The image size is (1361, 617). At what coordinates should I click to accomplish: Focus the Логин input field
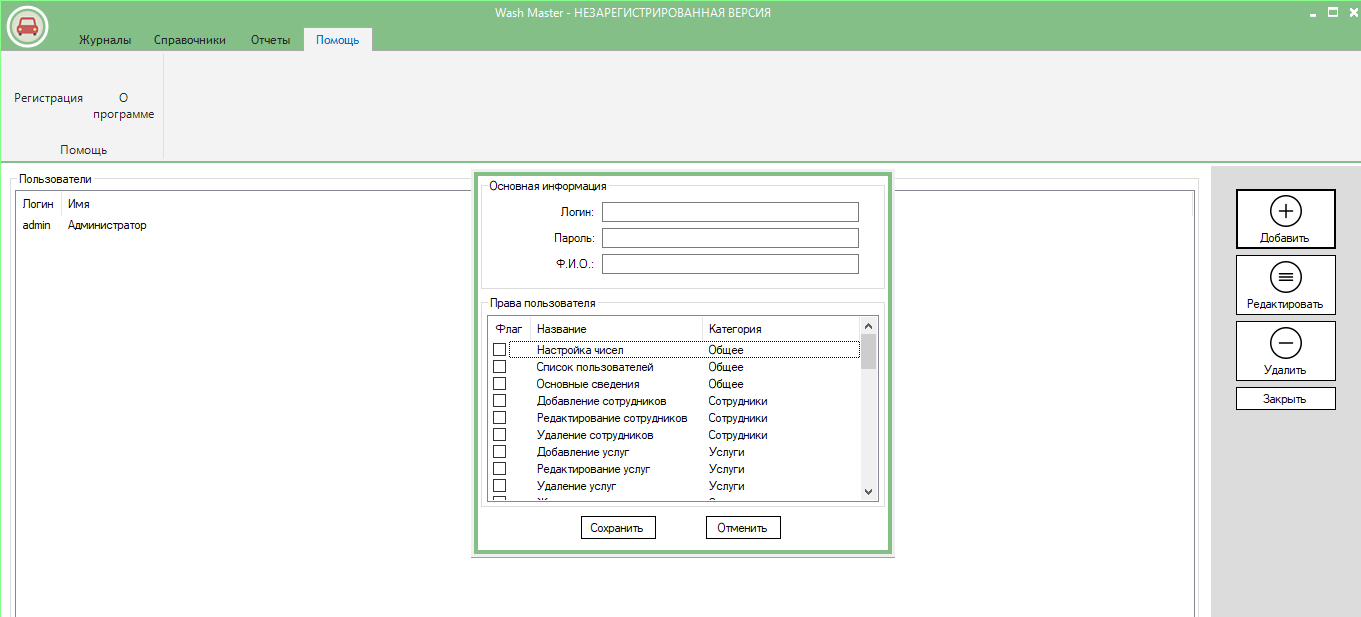[730, 212]
